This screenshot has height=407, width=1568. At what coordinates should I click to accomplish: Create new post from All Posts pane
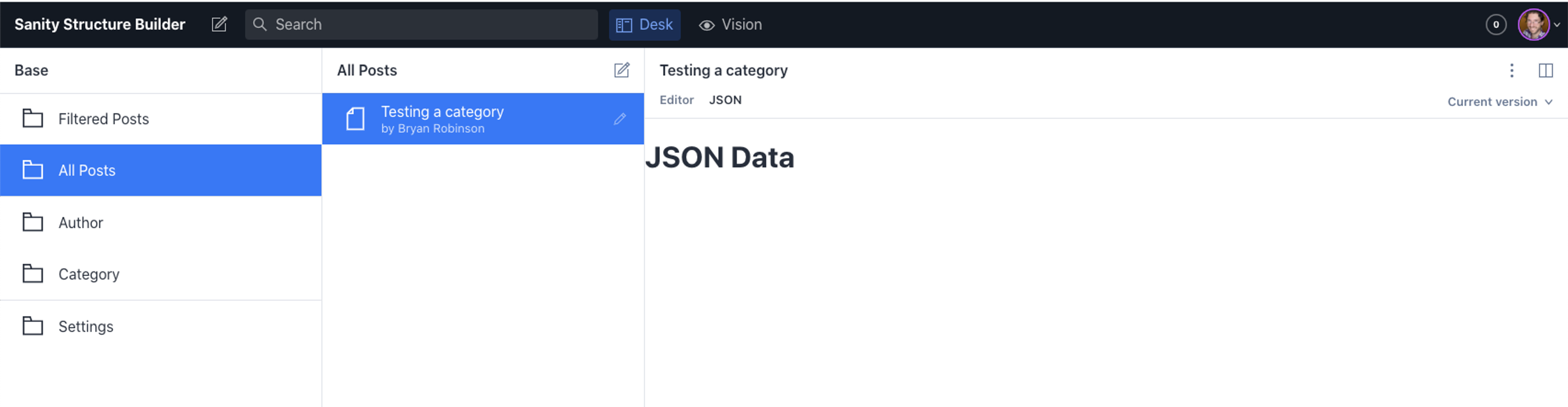621,70
